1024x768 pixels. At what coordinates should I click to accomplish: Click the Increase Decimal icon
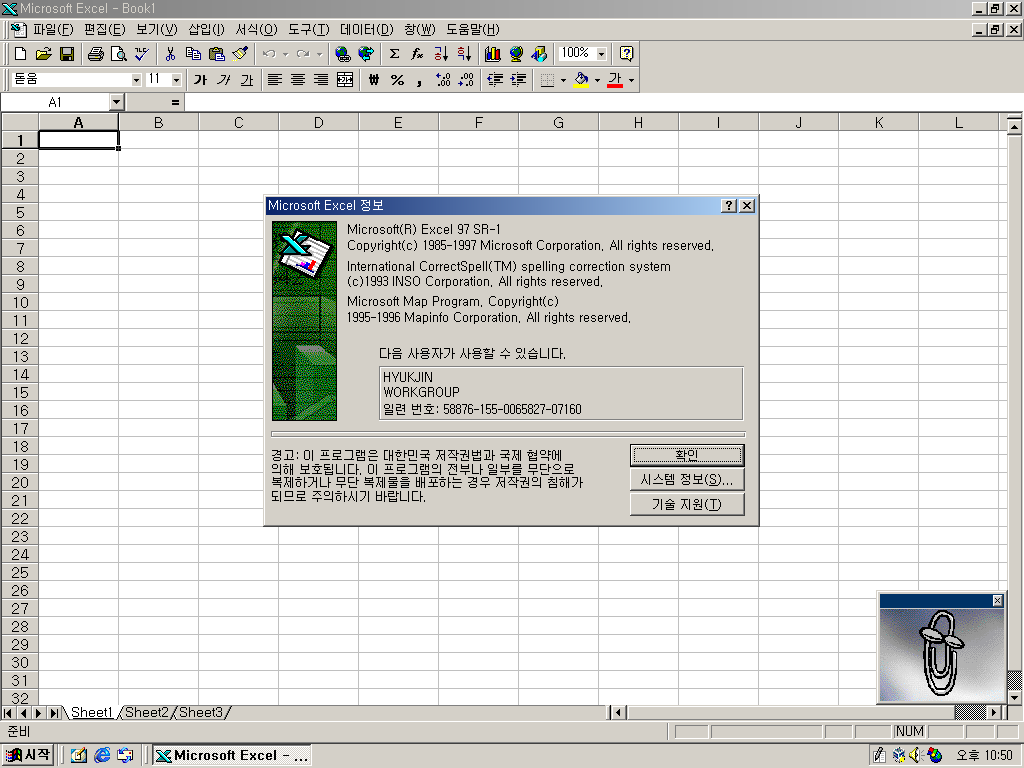tap(443, 80)
